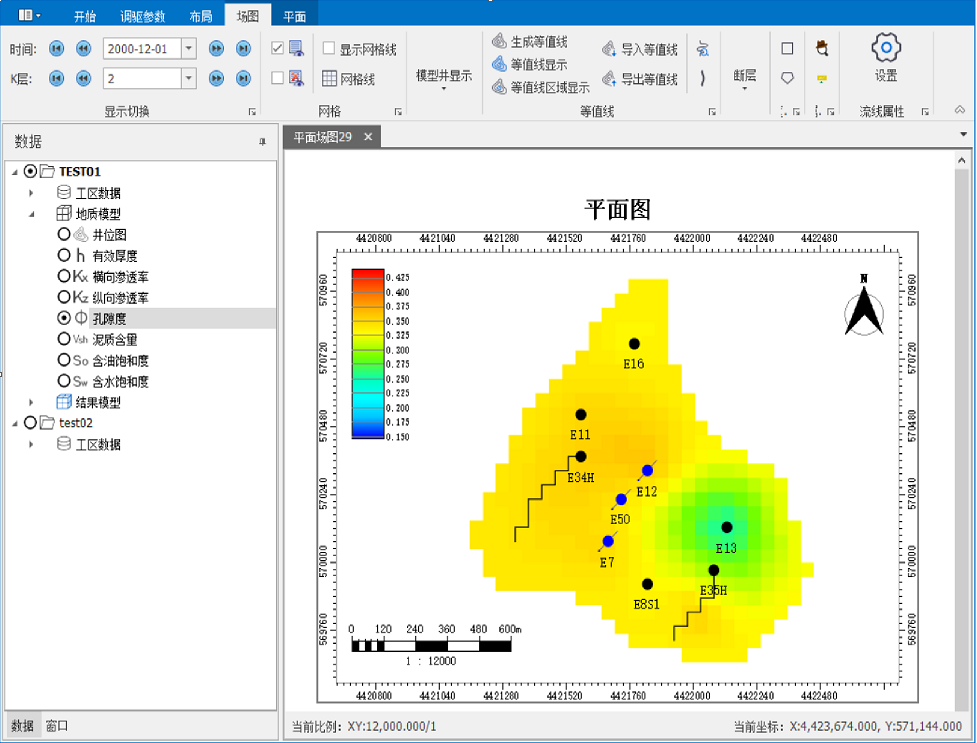Switch to 窗口 panel at bottom

tap(57, 726)
